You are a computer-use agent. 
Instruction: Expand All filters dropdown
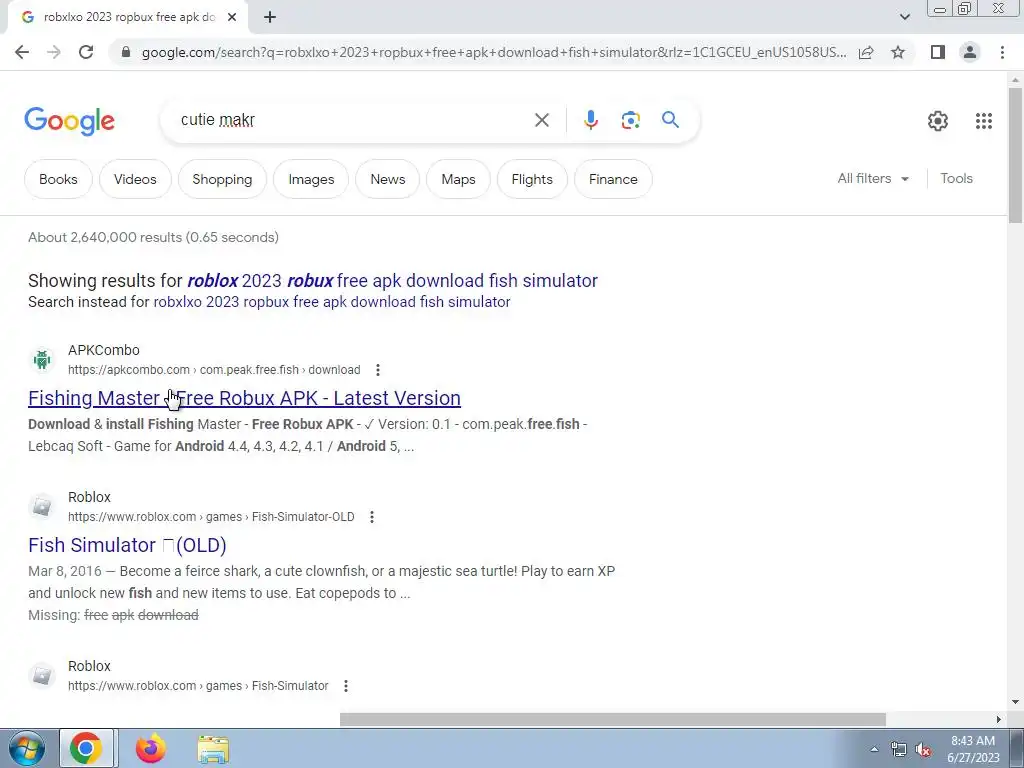click(873, 178)
